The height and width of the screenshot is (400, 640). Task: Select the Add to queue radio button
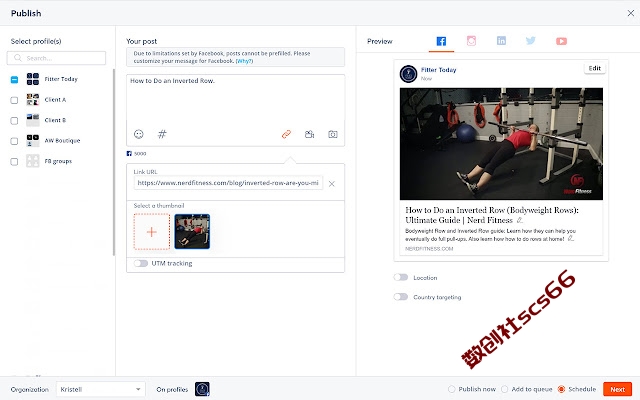click(504, 389)
